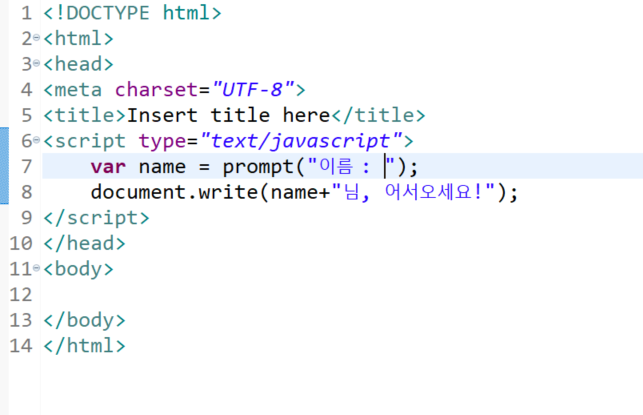
Task: Click the 'charset' attribute name
Action: [x=156, y=89]
